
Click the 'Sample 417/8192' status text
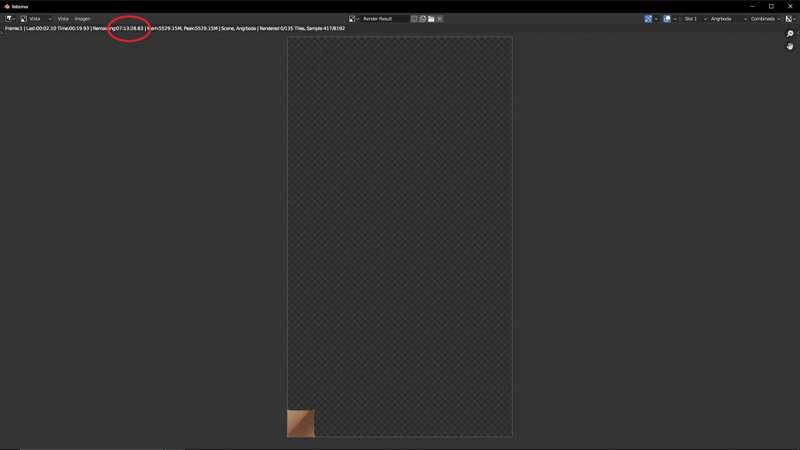326,29
